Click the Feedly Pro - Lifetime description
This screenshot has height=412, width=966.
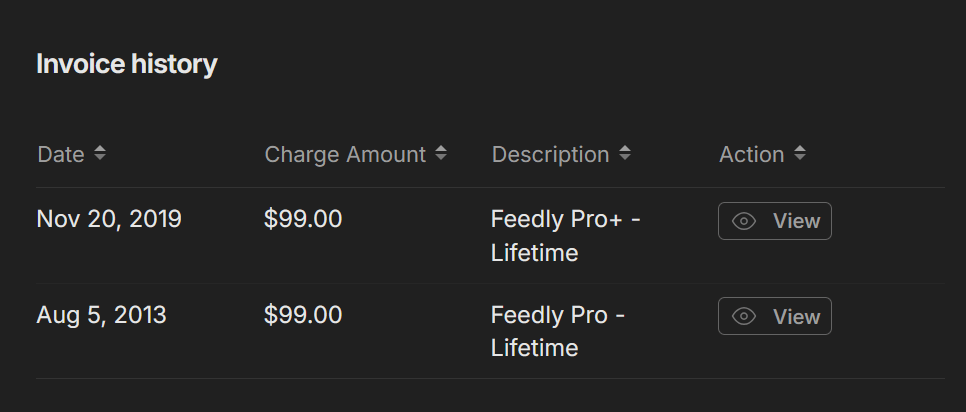(x=557, y=331)
